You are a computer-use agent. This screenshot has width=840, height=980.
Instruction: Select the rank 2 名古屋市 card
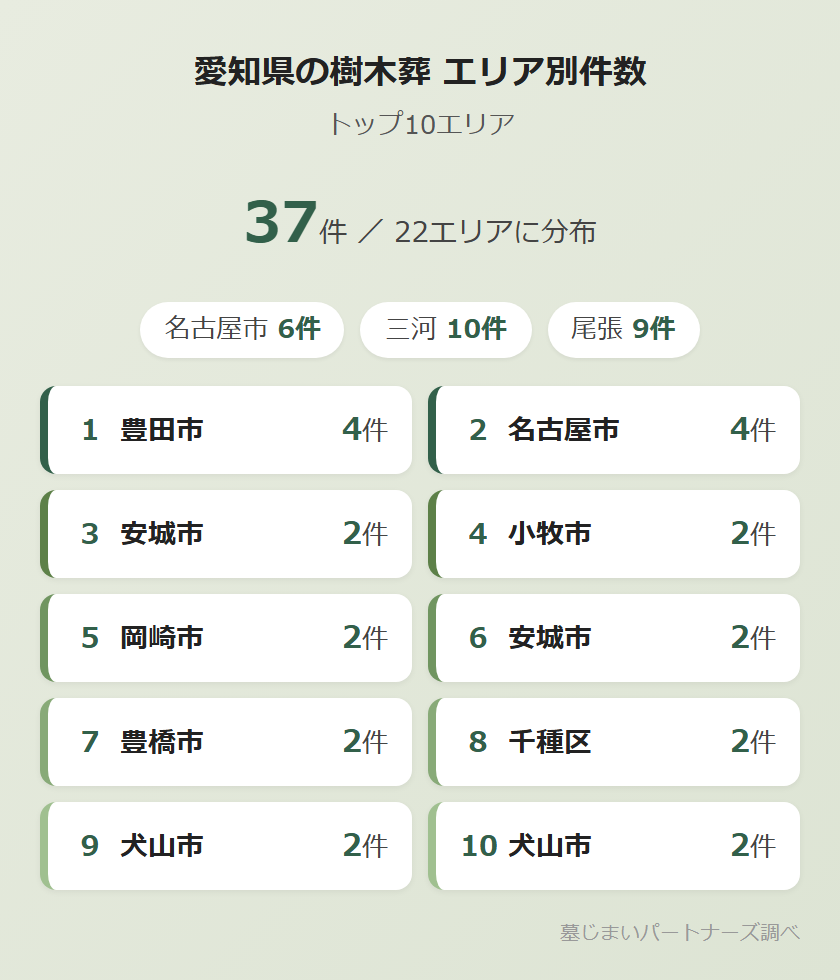(x=615, y=430)
